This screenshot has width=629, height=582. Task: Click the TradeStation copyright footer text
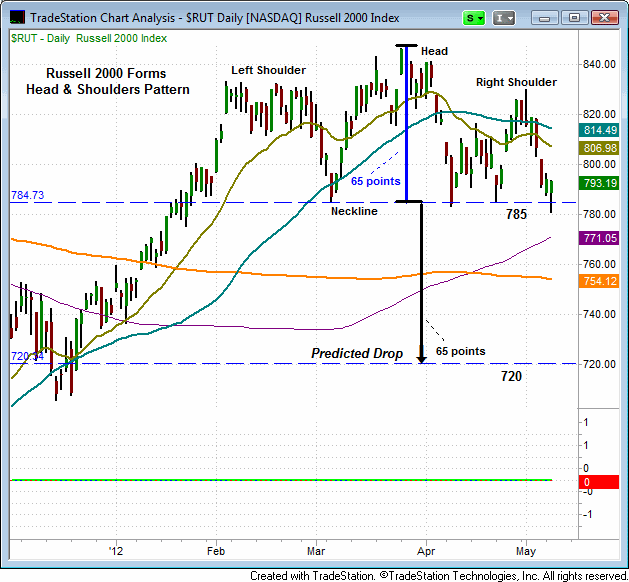coord(439,576)
